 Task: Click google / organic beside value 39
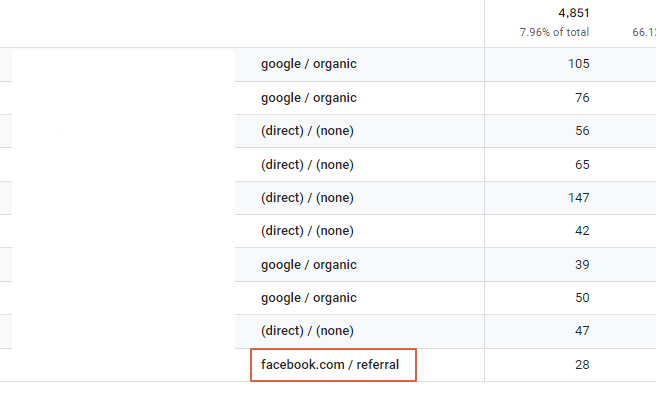pyautogui.click(x=308, y=265)
